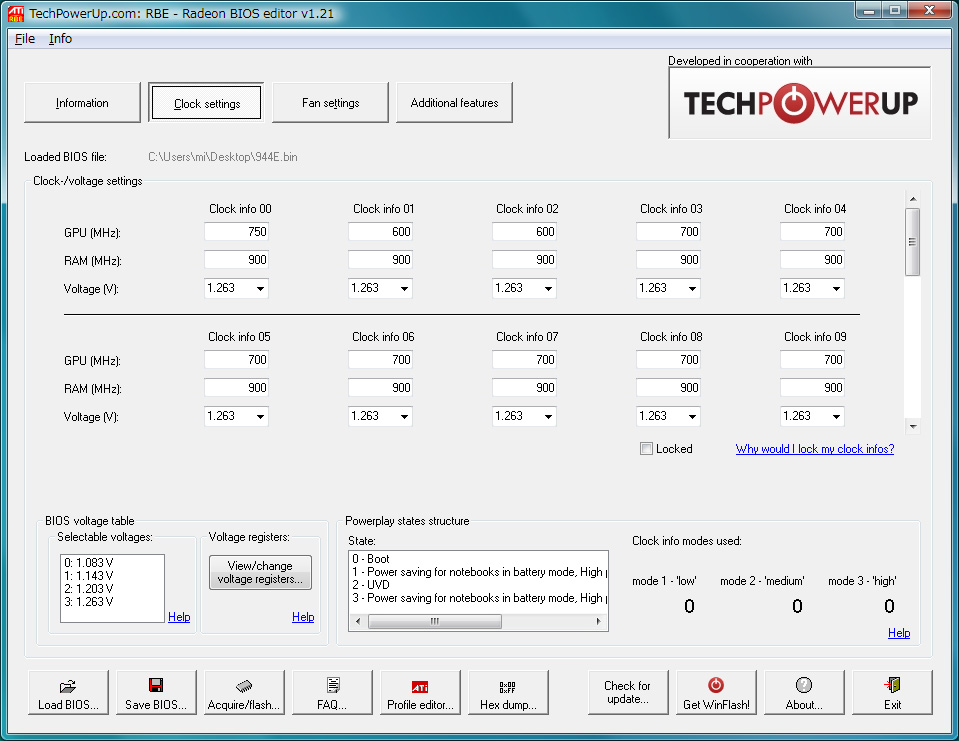Click the Exit door icon button
The image size is (959, 741).
[892, 693]
